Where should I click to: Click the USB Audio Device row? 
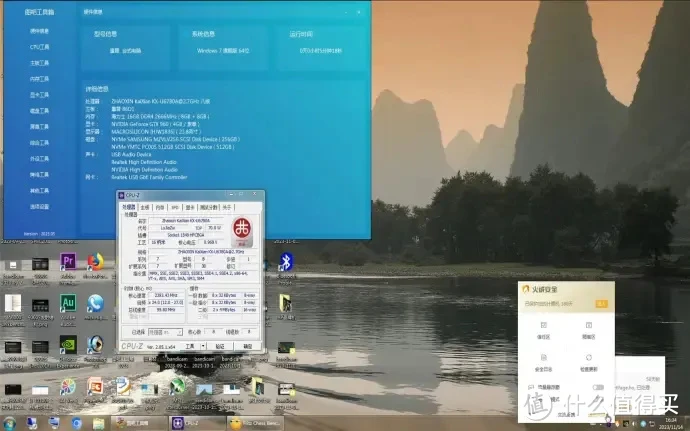[131, 155]
